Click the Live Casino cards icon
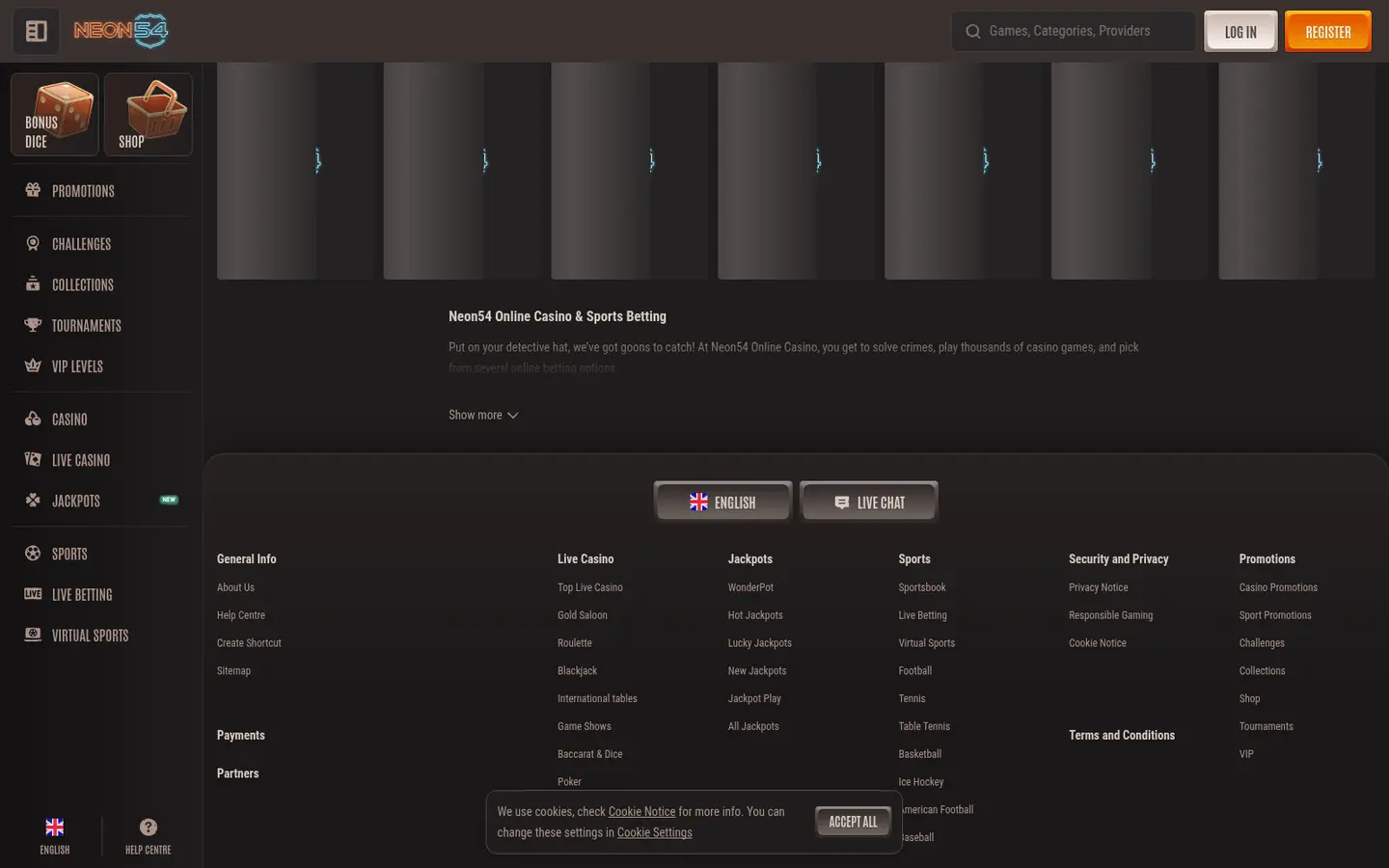Image resolution: width=1389 pixels, height=868 pixels. pos(33,459)
